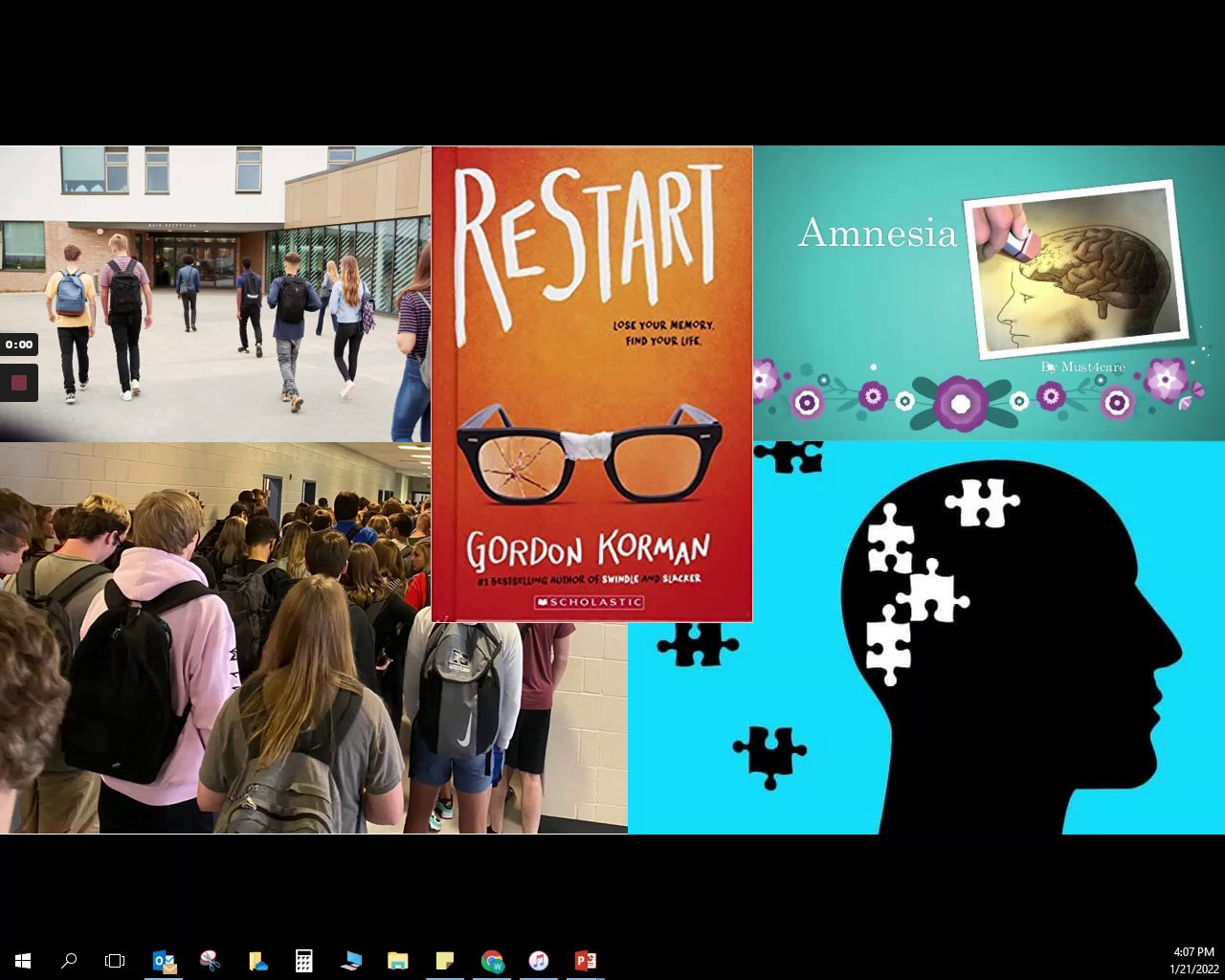This screenshot has width=1225, height=980.
Task: Open the Calculator from the taskbar
Action: coord(304,961)
